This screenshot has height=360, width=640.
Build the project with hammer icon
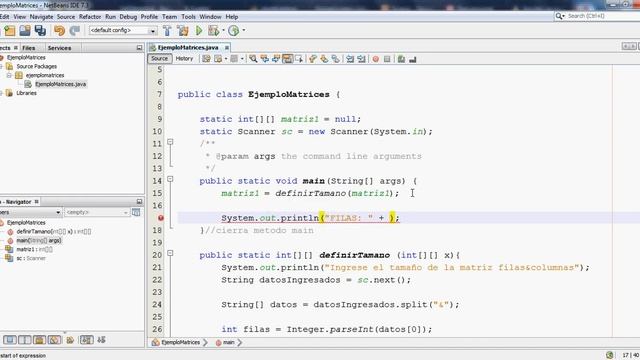[x=167, y=31]
